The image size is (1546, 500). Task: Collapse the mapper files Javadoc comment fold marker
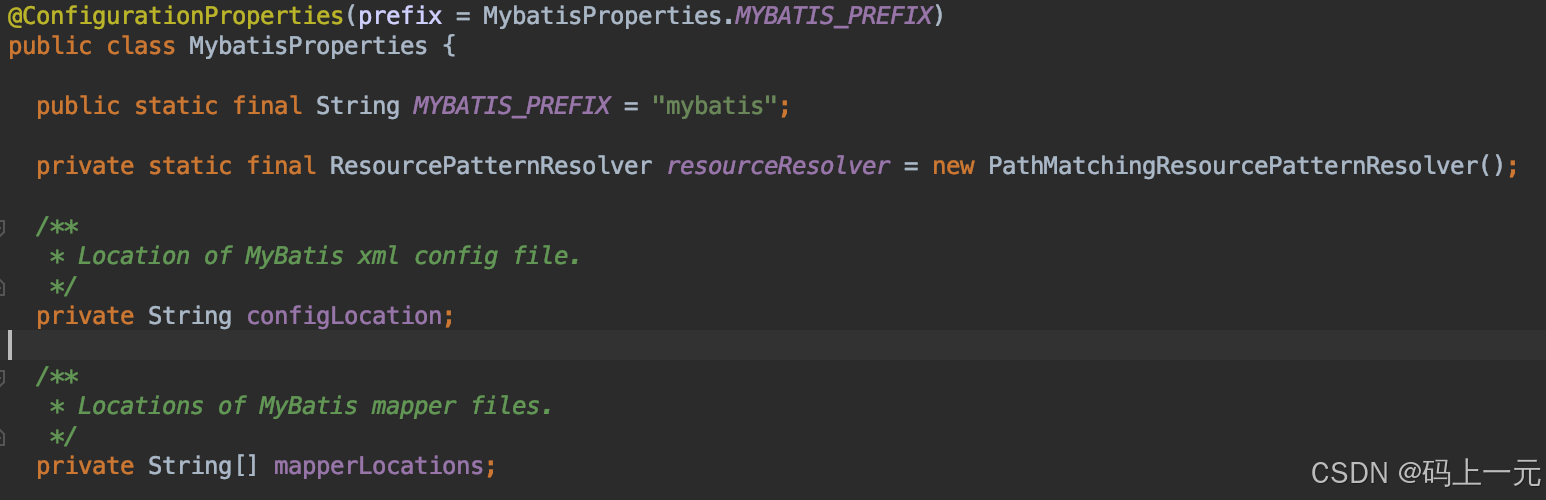tap(3, 377)
